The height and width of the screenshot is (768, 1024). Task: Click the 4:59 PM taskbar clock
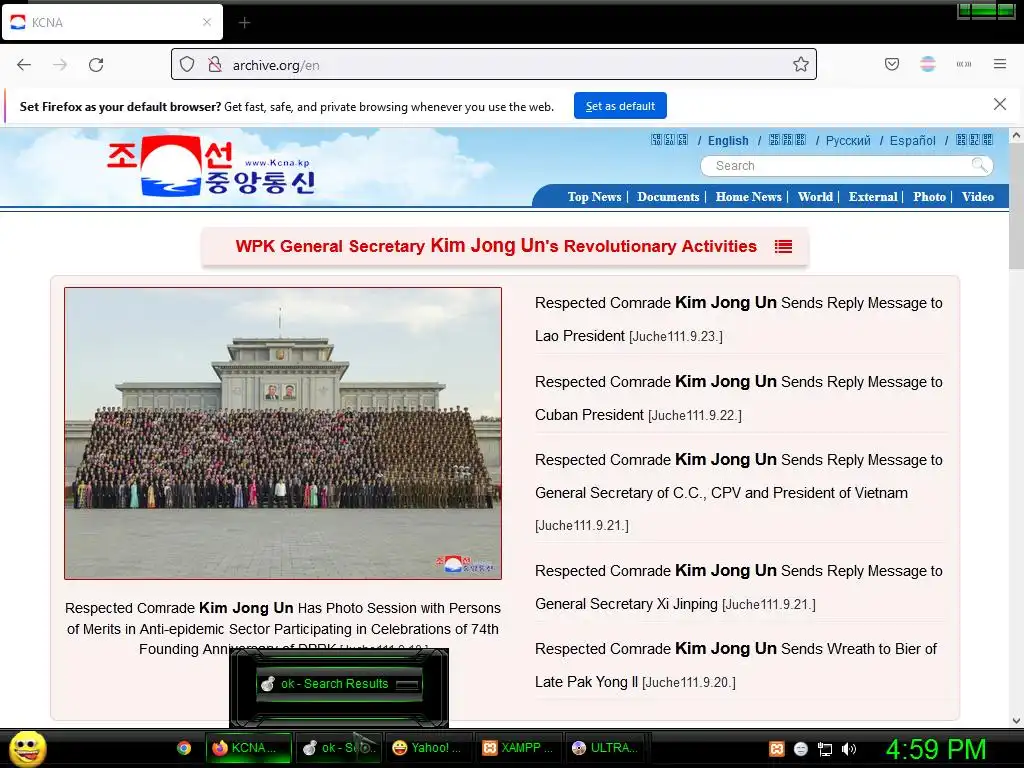936,749
